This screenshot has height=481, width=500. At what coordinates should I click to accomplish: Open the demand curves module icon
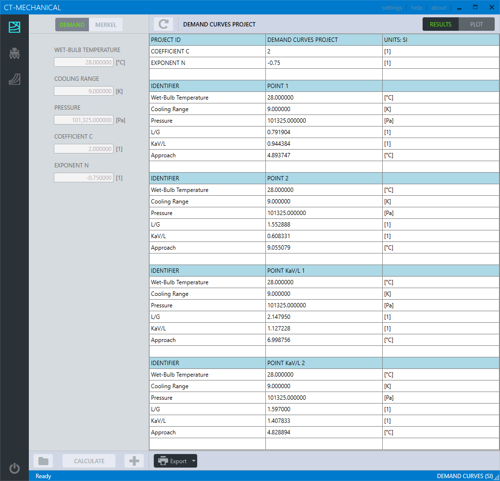[14, 27]
